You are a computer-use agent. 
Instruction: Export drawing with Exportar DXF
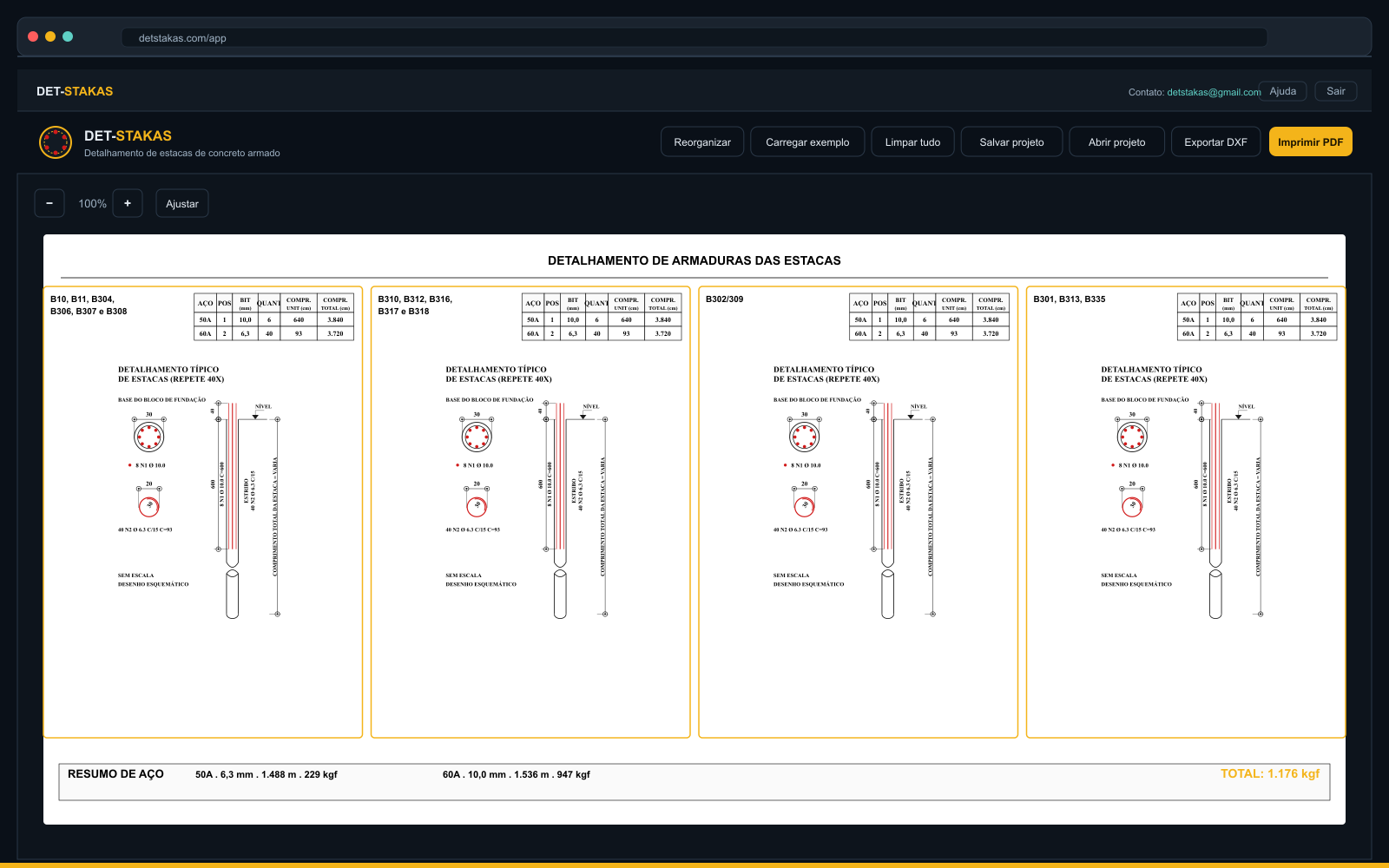1215,142
